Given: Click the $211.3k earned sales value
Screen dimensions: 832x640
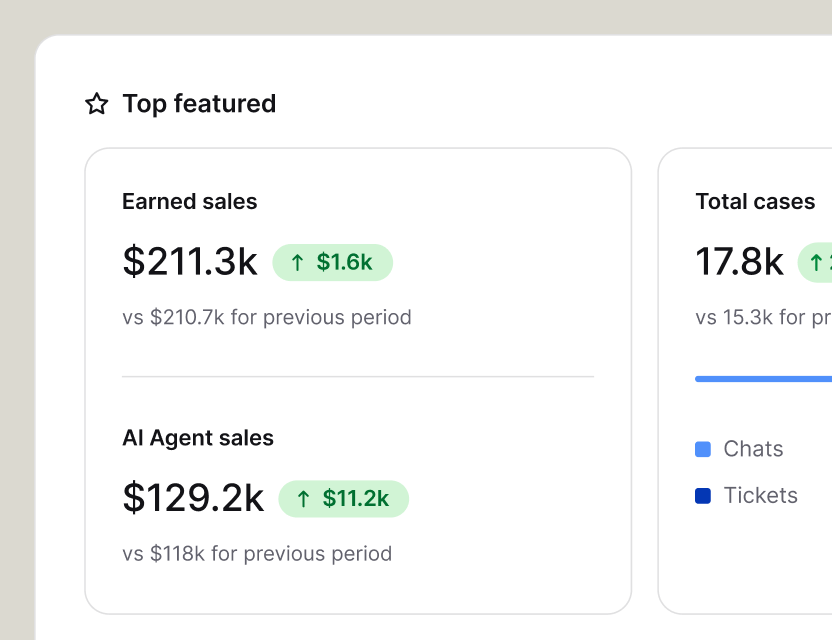Looking at the screenshot, I should click(x=190, y=261).
